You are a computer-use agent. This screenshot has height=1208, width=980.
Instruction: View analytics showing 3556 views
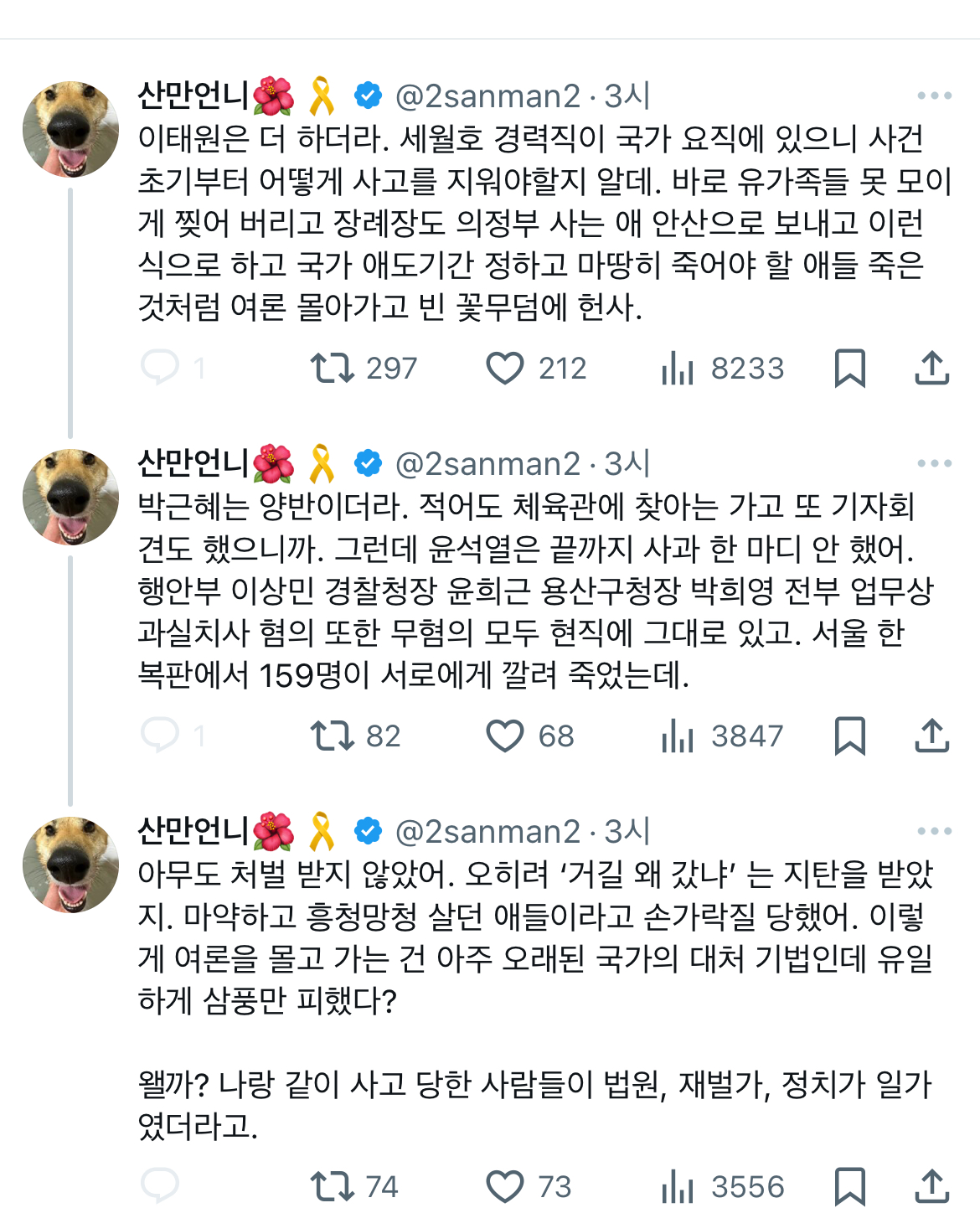(x=678, y=1186)
